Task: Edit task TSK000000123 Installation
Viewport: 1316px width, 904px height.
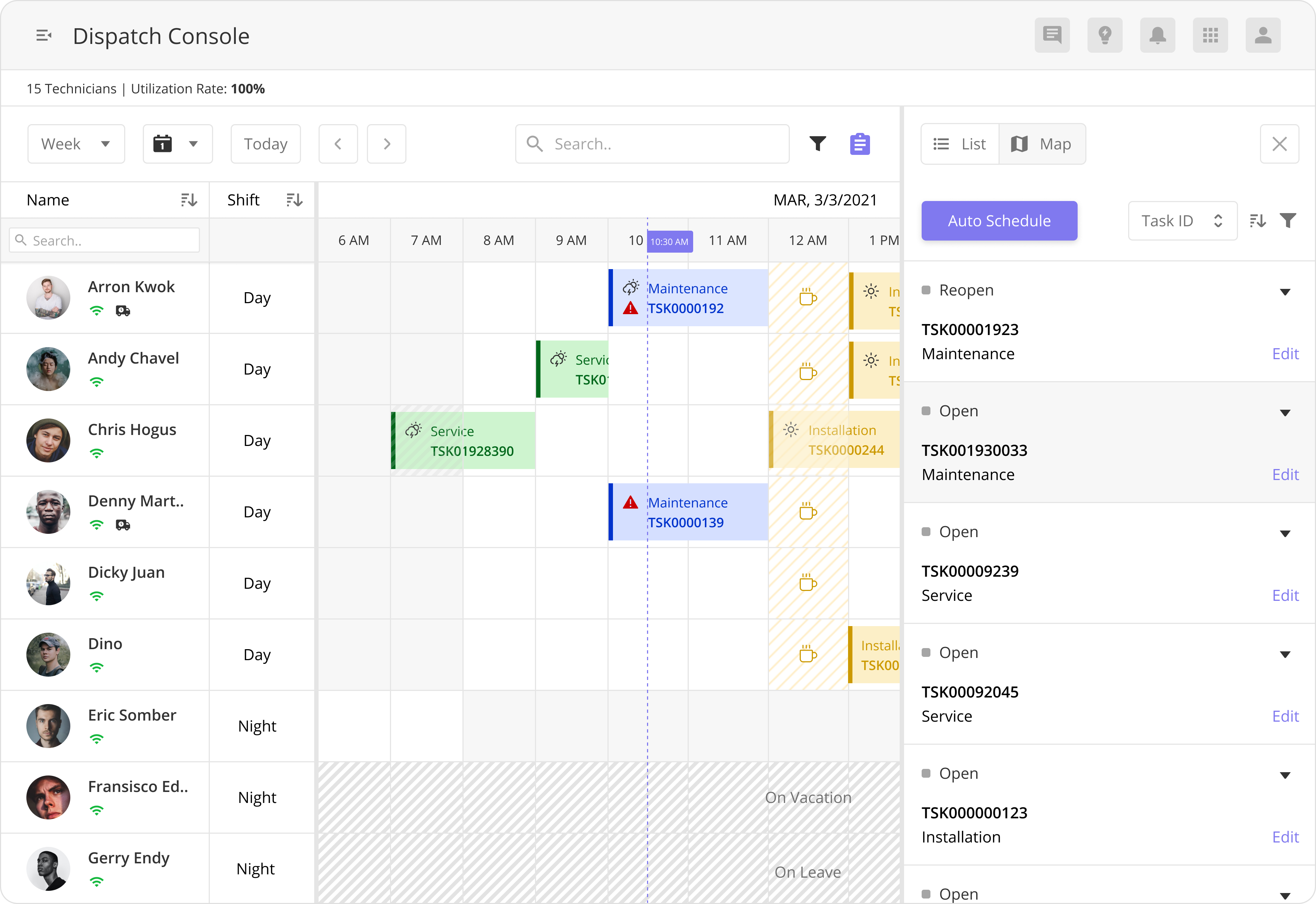Action: pyautogui.click(x=1285, y=837)
